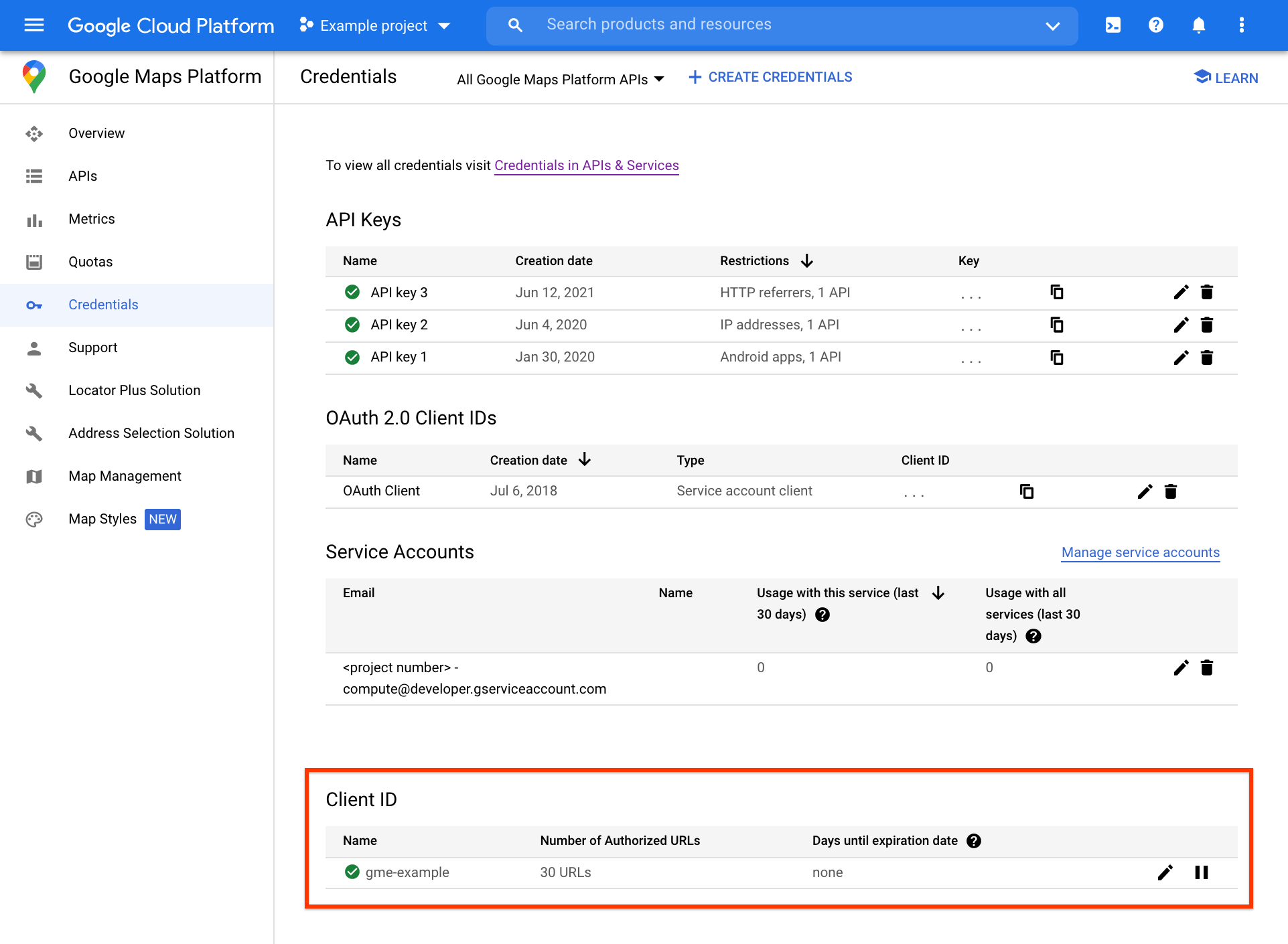
Task: Click the copy icon for API key 3
Action: point(1057,292)
